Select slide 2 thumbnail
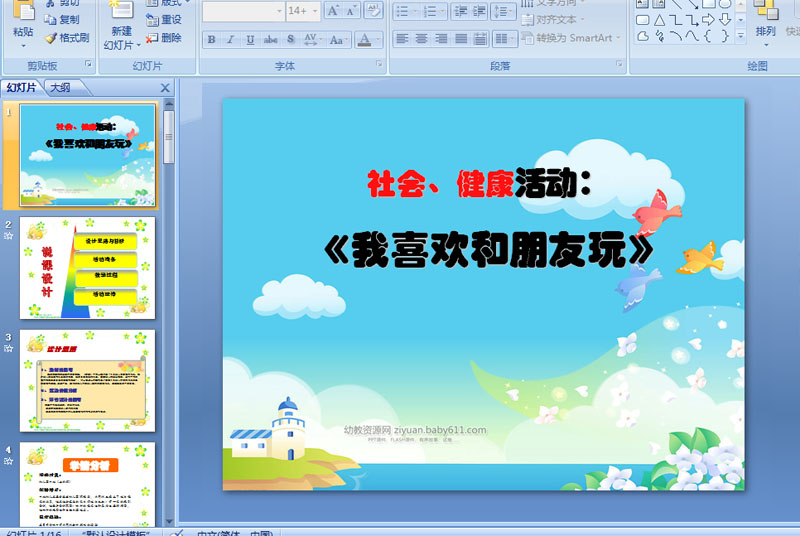This screenshot has height=536, width=800. [87, 268]
